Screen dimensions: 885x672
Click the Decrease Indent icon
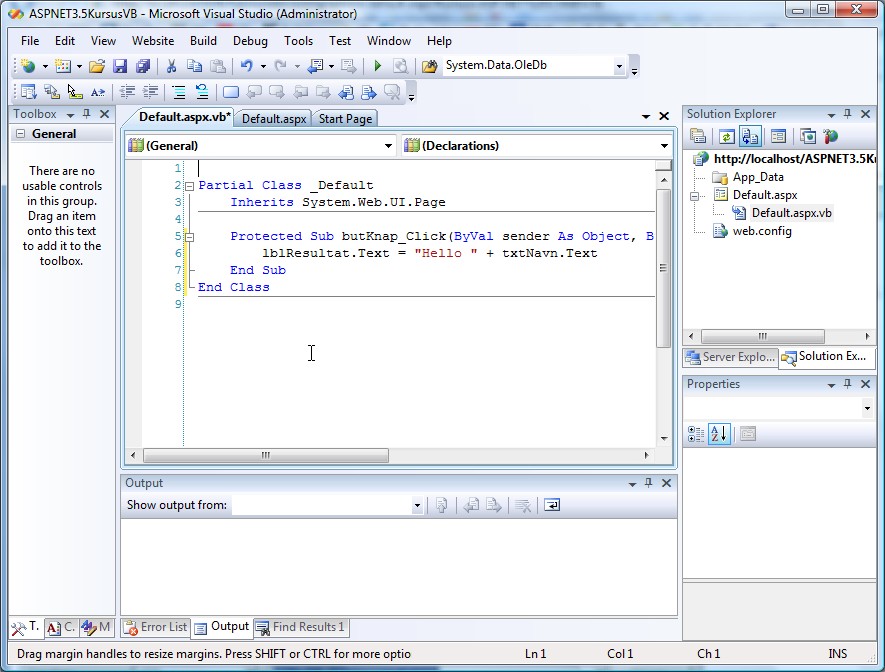tap(128, 92)
